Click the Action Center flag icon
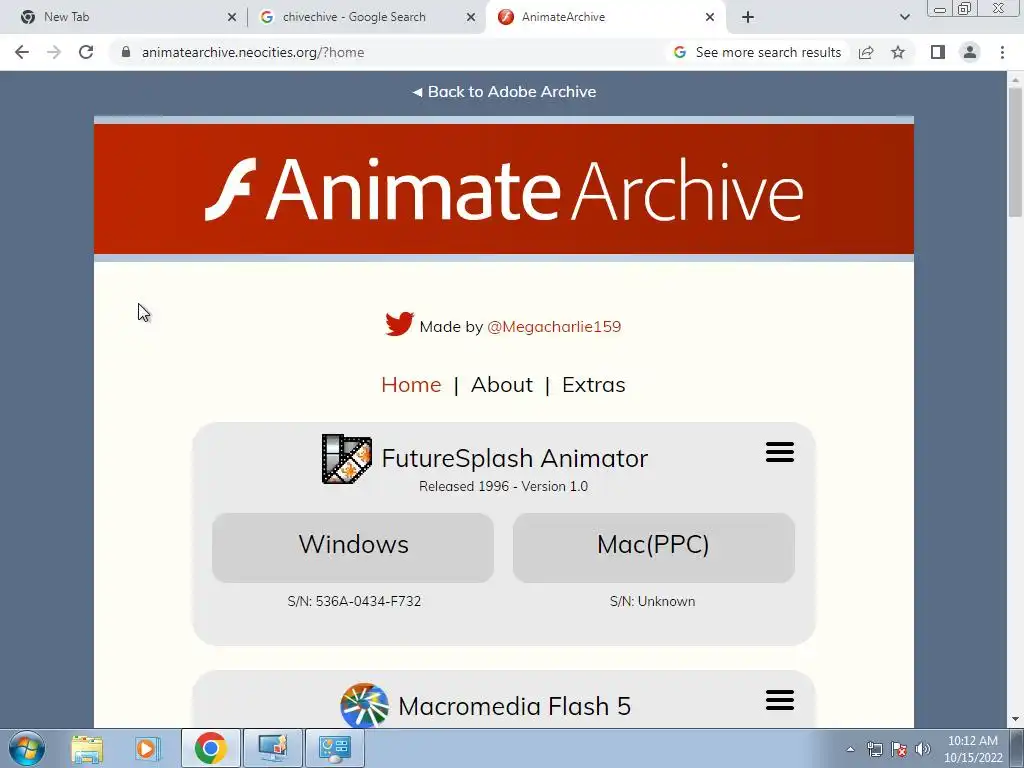The image size is (1024, 768). click(899, 749)
